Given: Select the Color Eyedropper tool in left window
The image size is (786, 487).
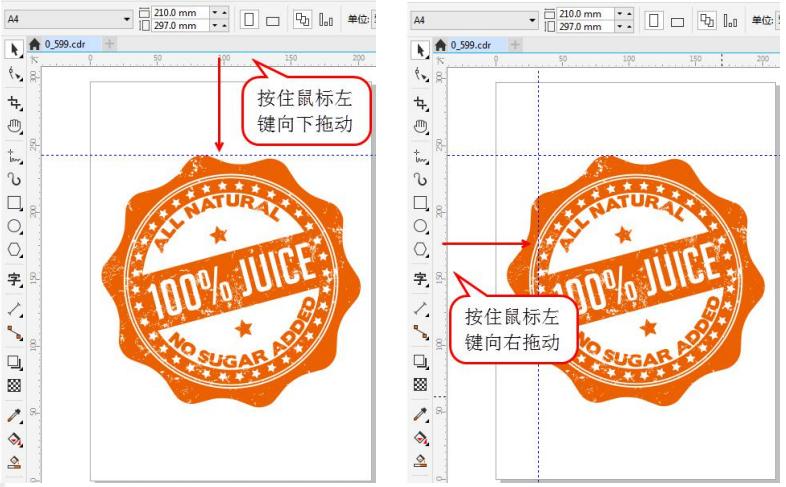Looking at the screenshot, I should 15,416.
